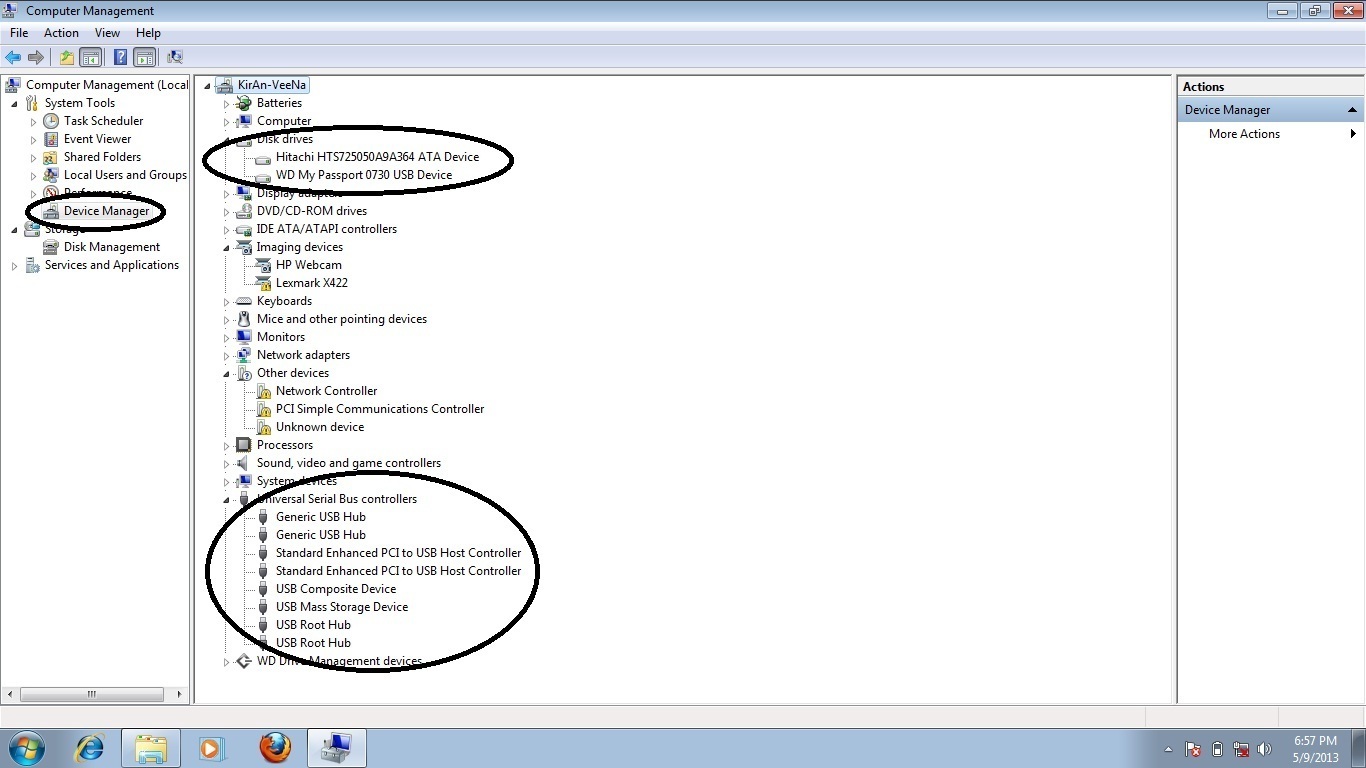This screenshot has height=768, width=1366.
Task: Select Unknown device under Other devices
Action: 320,427
